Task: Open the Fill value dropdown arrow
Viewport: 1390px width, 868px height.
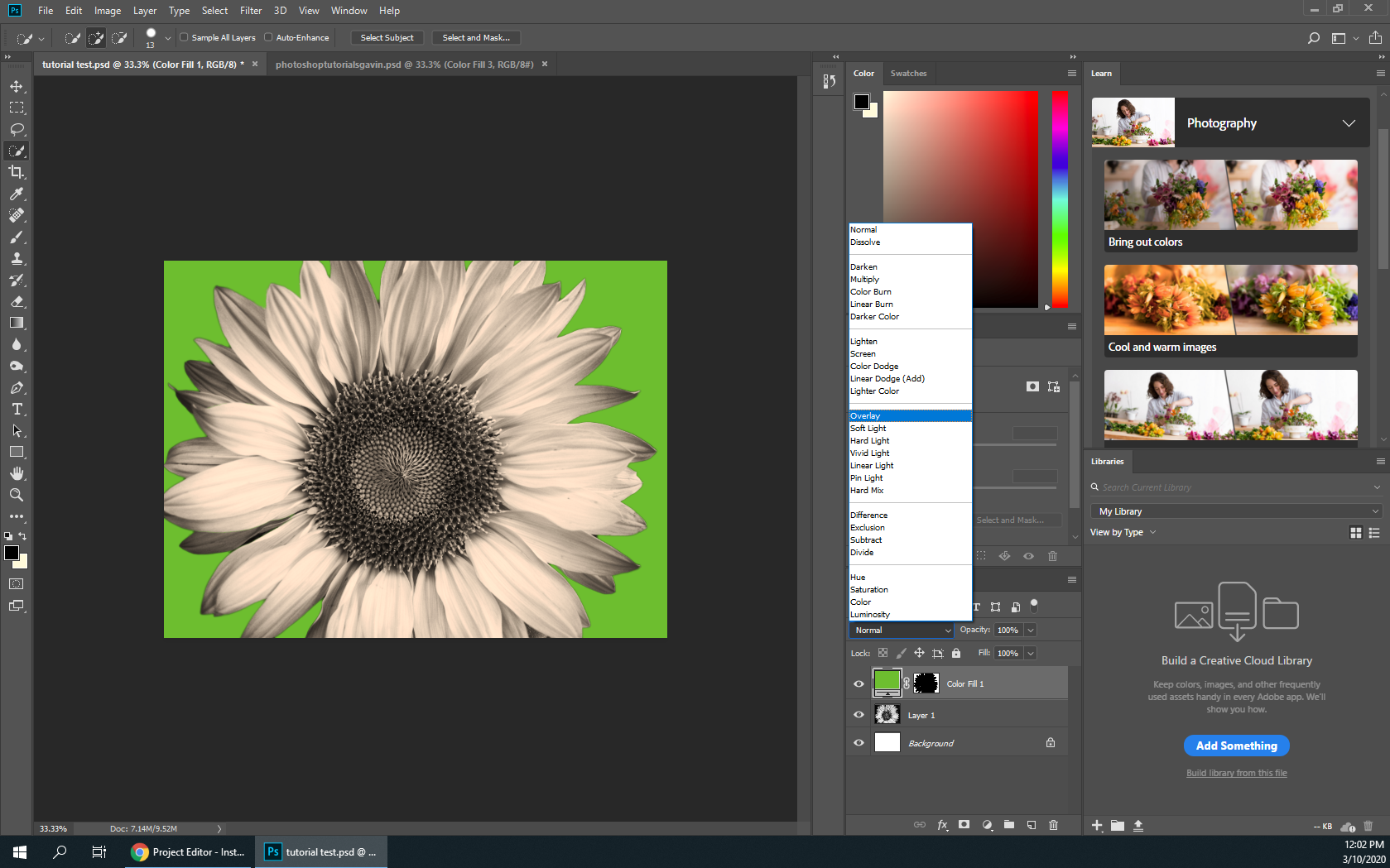Action: (x=1031, y=653)
